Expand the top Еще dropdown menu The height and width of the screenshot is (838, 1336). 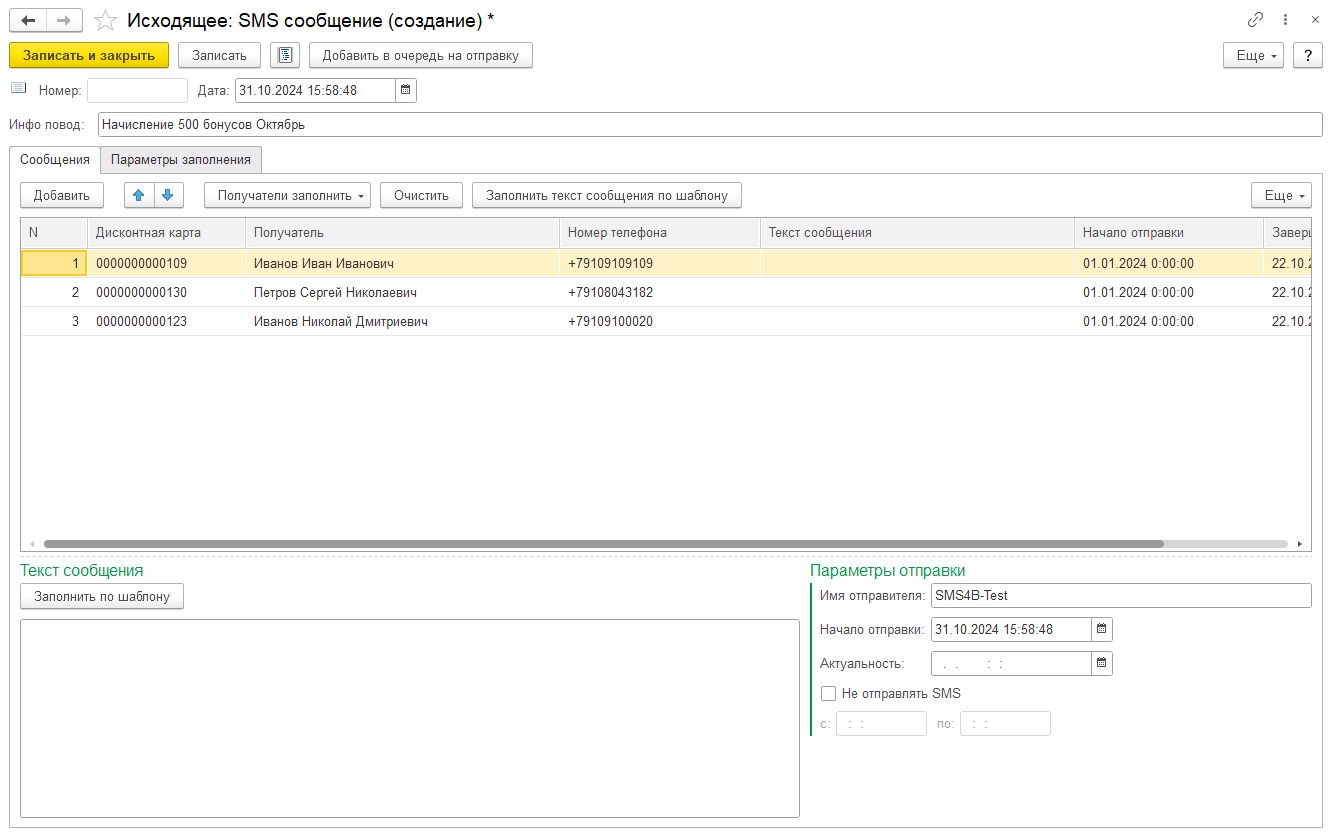coord(1253,55)
